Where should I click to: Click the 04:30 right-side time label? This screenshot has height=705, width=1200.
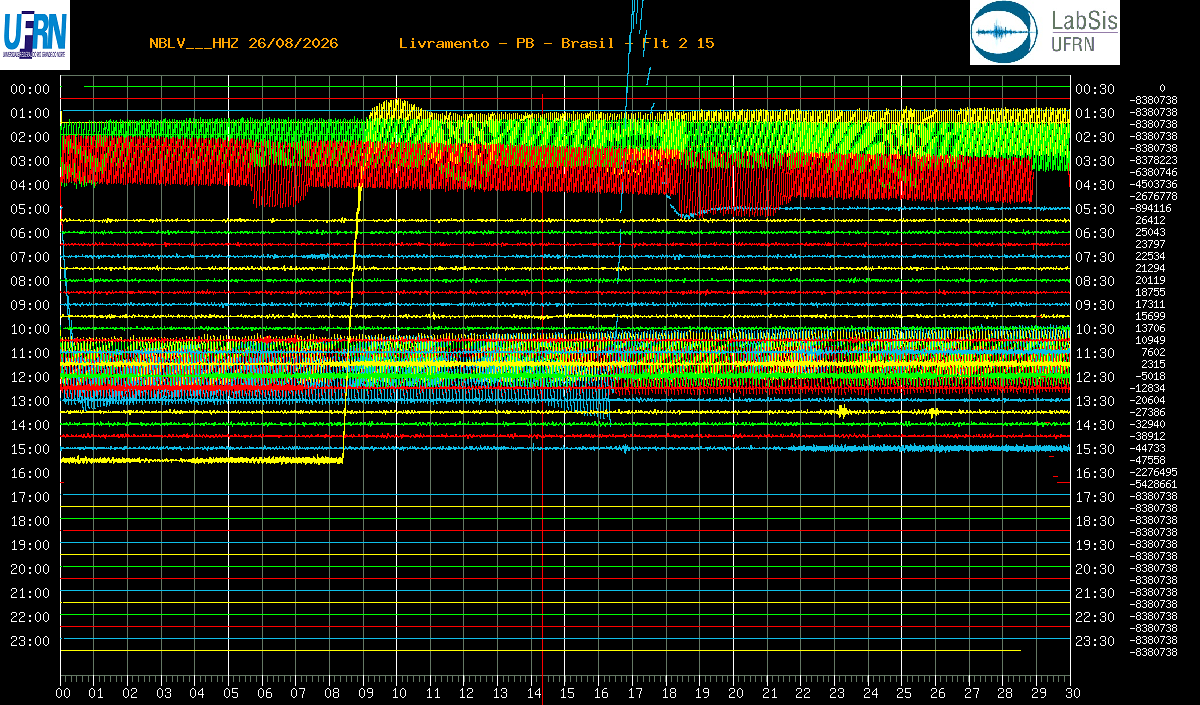(x=1095, y=185)
